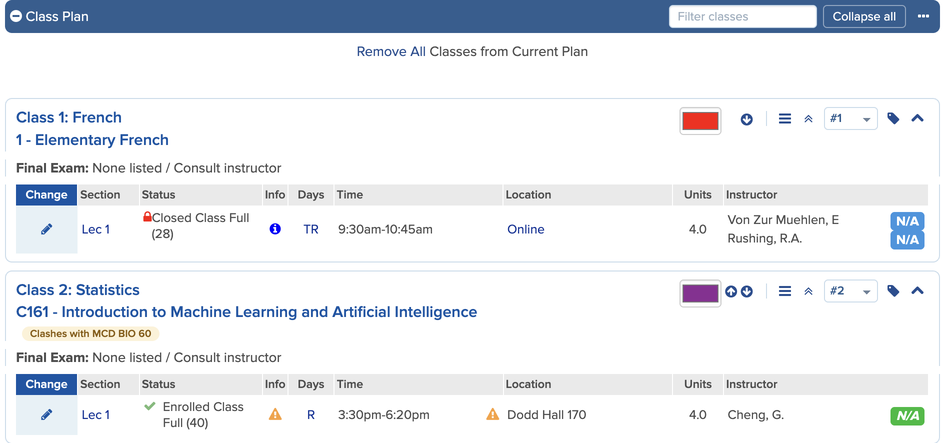The width and height of the screenshot is (945, 443).
Task: Click the tag icon for Statistics class
Action: (893, 291)
